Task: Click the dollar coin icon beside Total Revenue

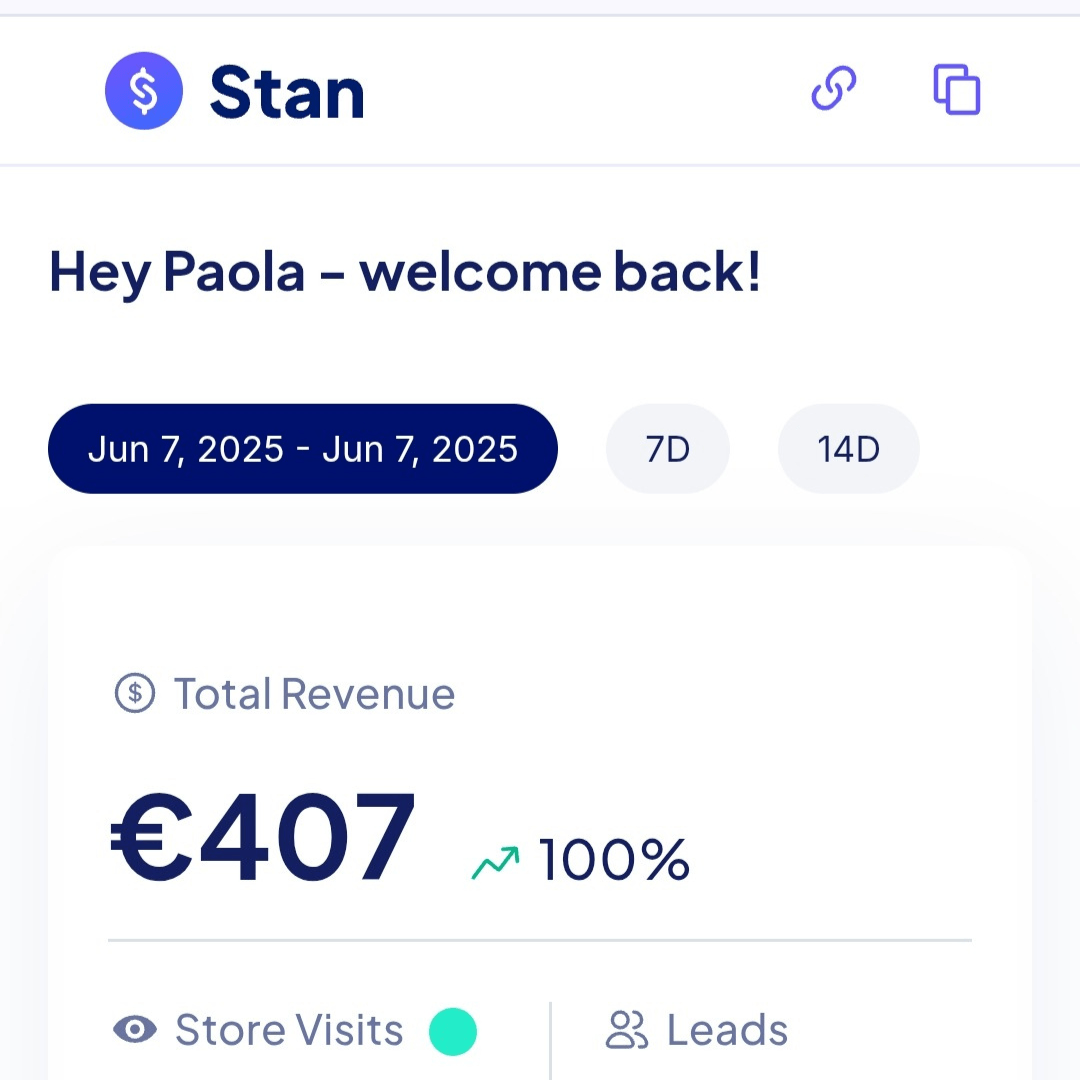Action: point(135,693)
